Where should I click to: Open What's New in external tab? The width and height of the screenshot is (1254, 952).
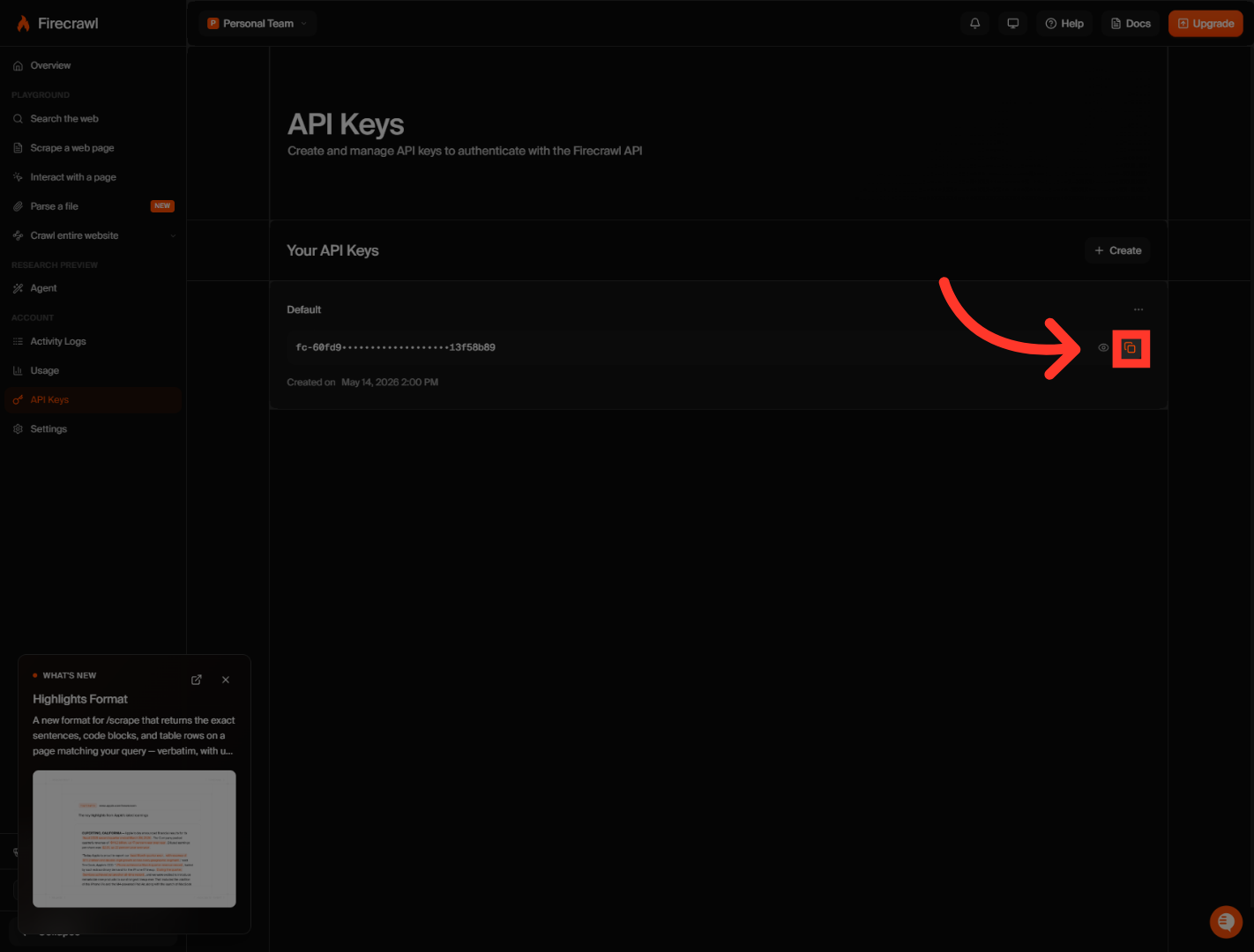point(197,680)
